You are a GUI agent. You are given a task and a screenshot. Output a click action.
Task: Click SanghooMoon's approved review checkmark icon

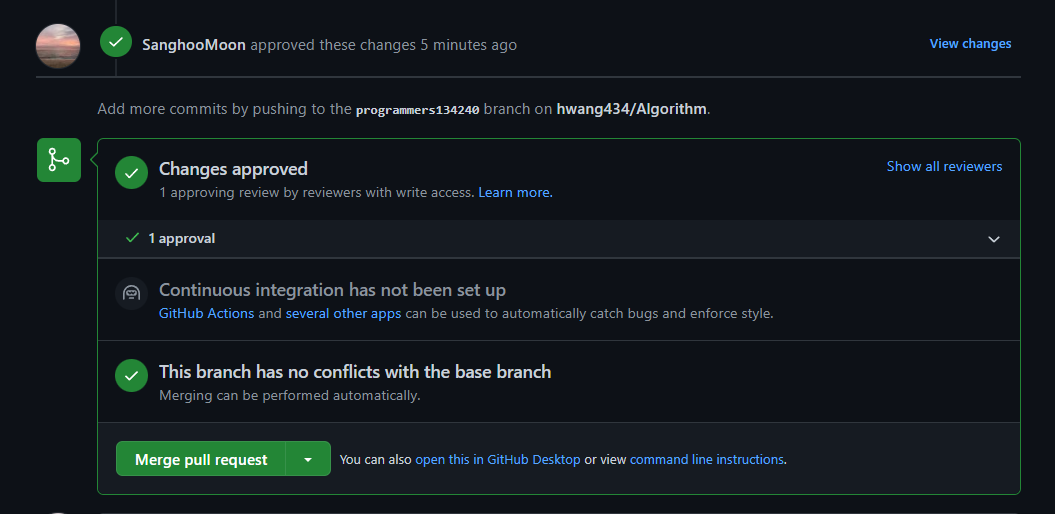pyautogui.click(x=116, y=42)
